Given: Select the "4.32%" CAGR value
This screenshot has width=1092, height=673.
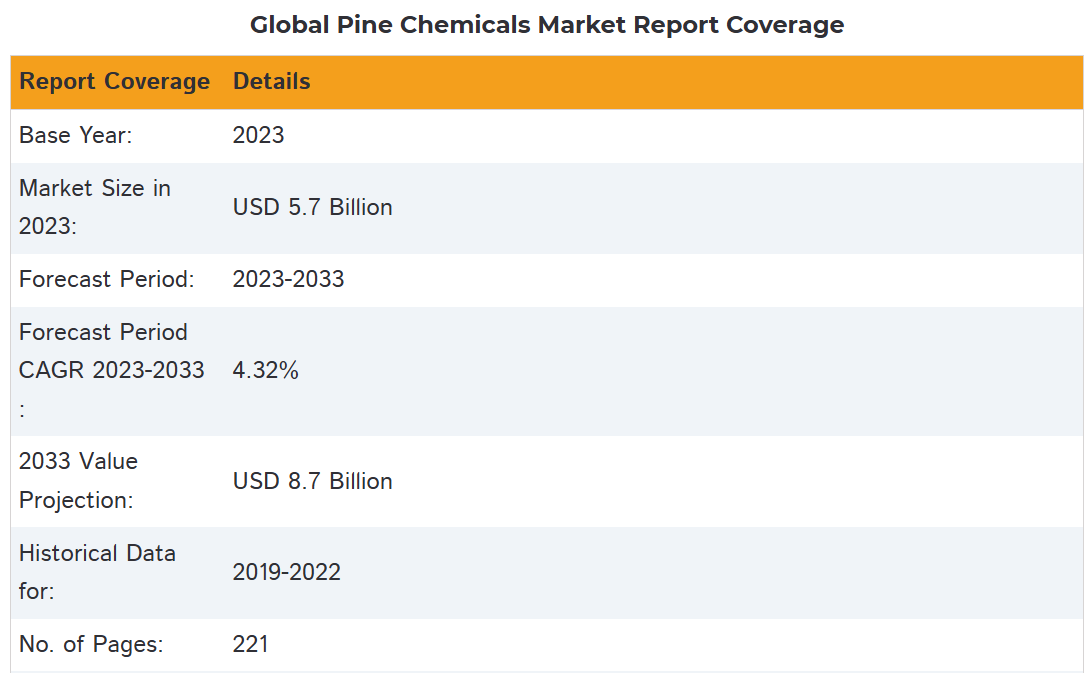Looking at the screenshot, I should pos(266,371).
